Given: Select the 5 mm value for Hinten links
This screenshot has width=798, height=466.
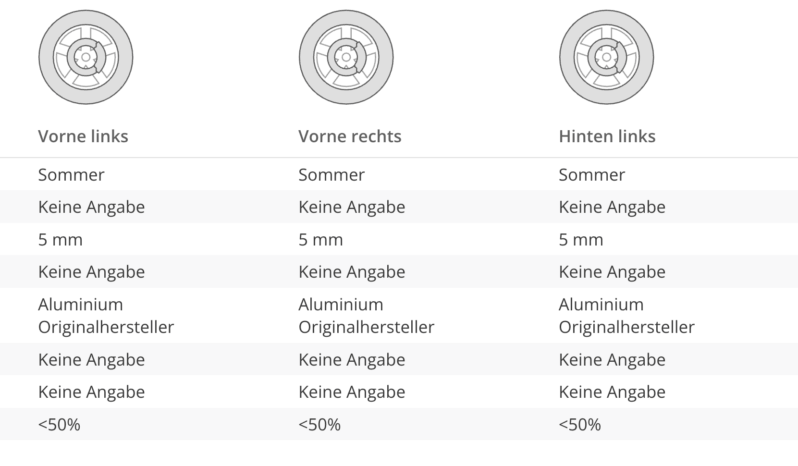Looking at the screenshot, I should 580,240.
